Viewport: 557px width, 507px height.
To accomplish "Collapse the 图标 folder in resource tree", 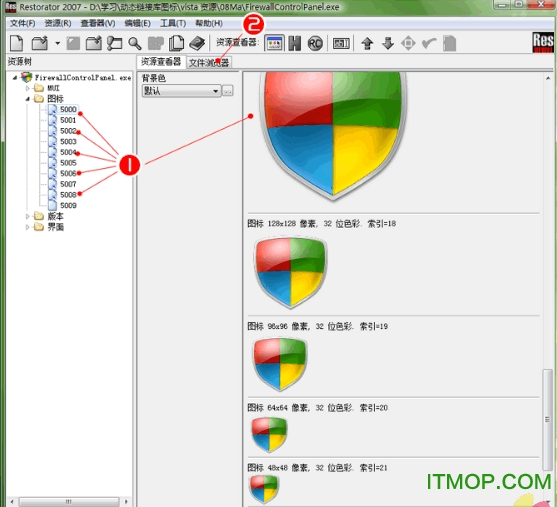I will tap(27, 99).
